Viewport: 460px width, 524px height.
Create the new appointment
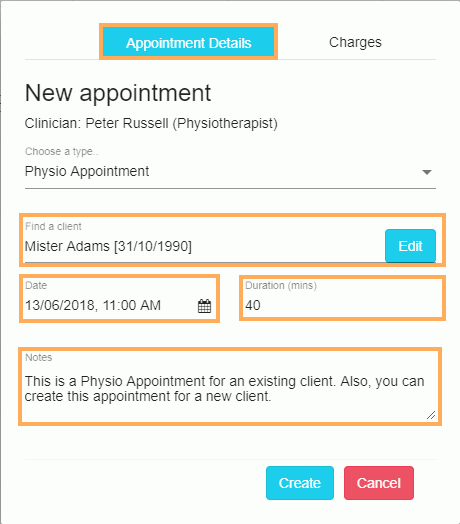pyautogui.click(x=300, y=483)
